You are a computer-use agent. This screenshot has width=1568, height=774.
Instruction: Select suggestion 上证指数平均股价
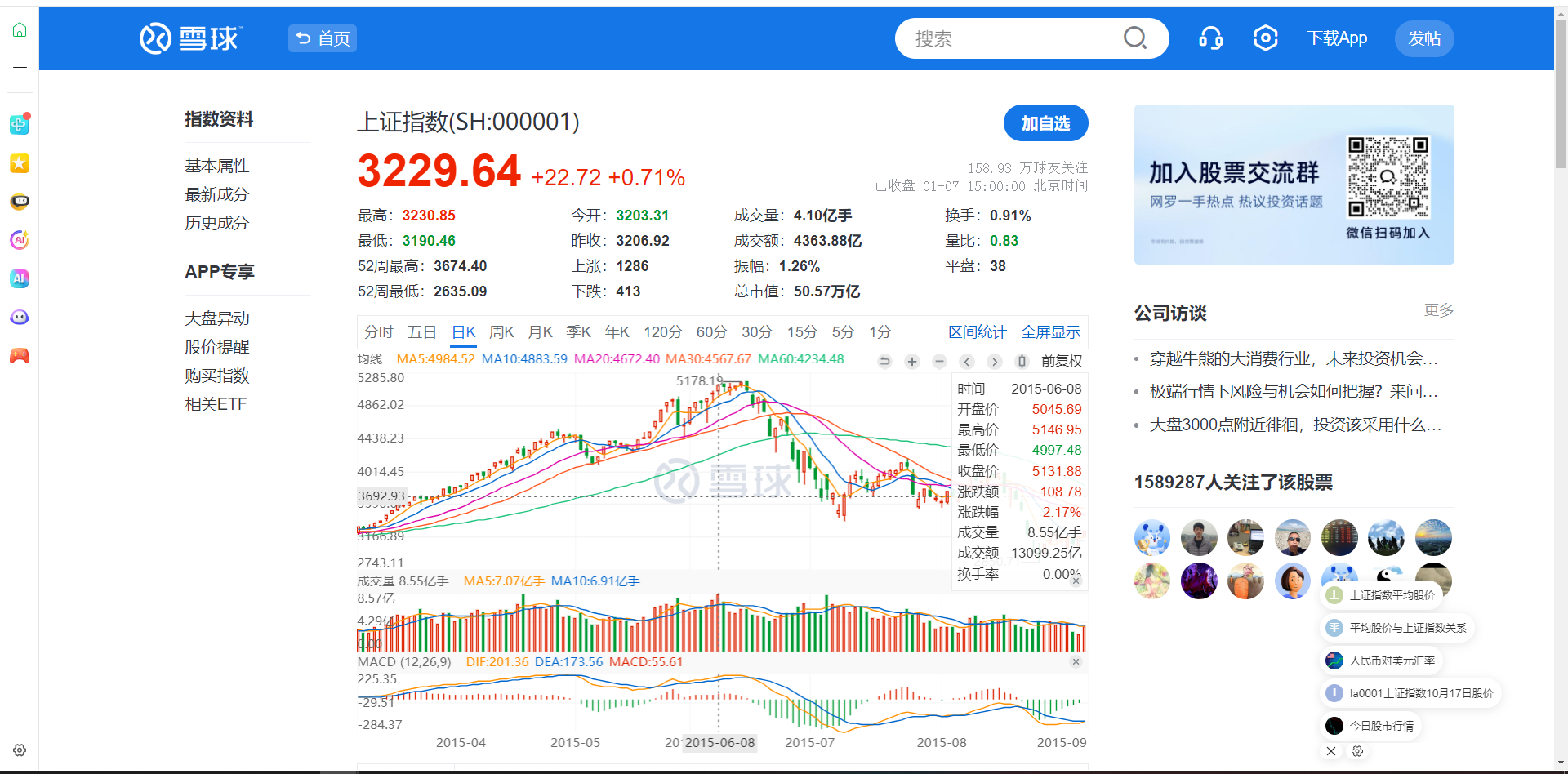tap(1382, 595)
